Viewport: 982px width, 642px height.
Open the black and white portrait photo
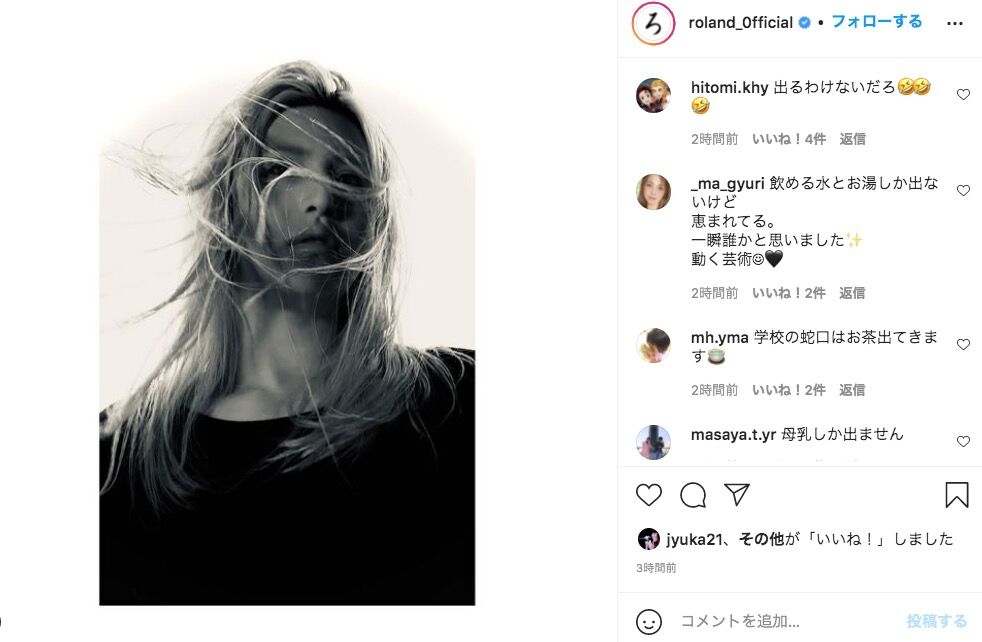pos(287,333)
